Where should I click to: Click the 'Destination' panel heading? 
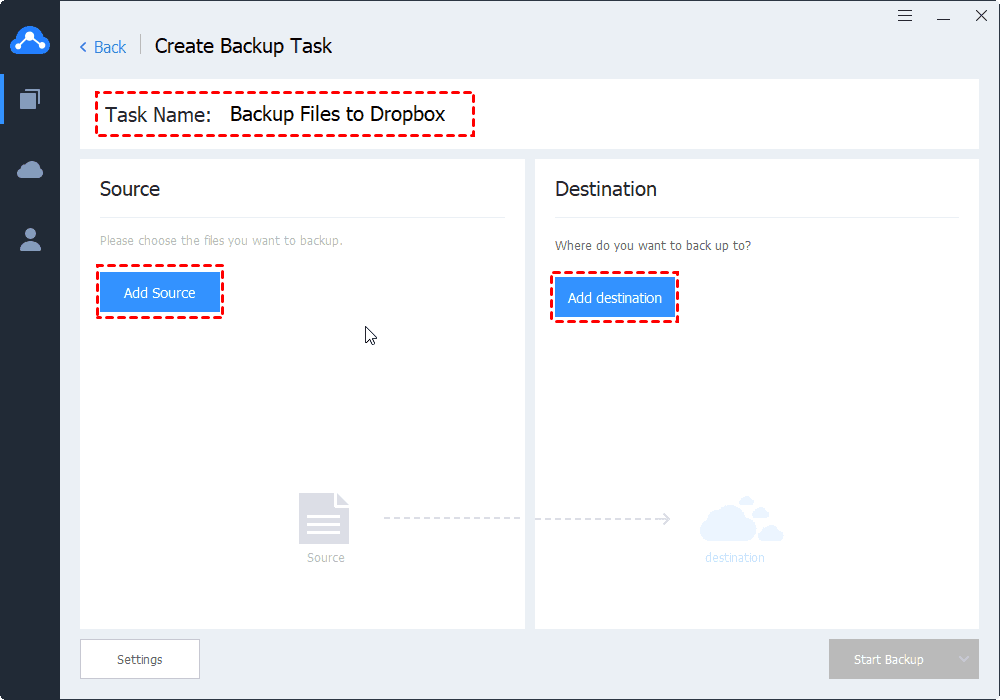point(606,189)
